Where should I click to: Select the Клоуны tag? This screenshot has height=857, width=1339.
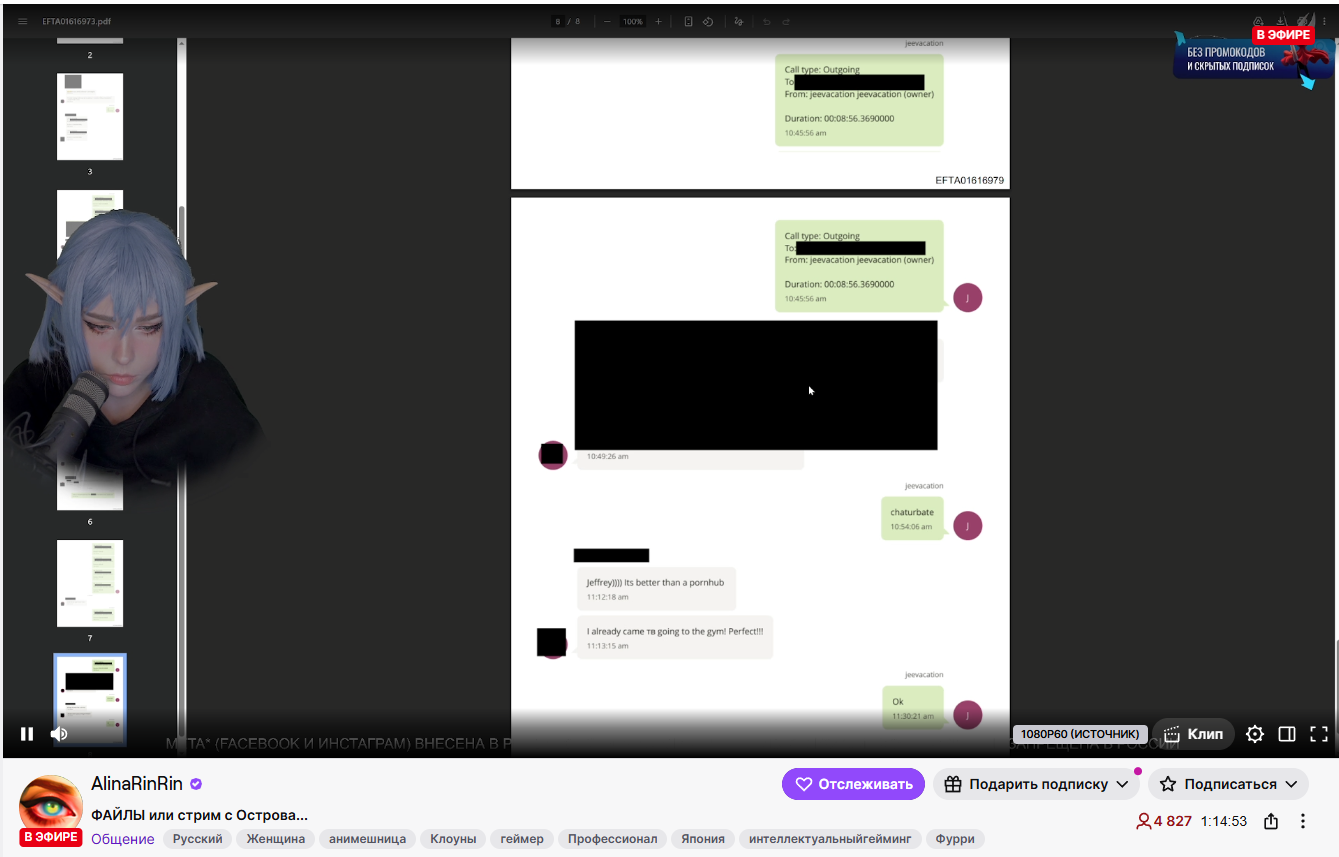[x=453, y=839]
